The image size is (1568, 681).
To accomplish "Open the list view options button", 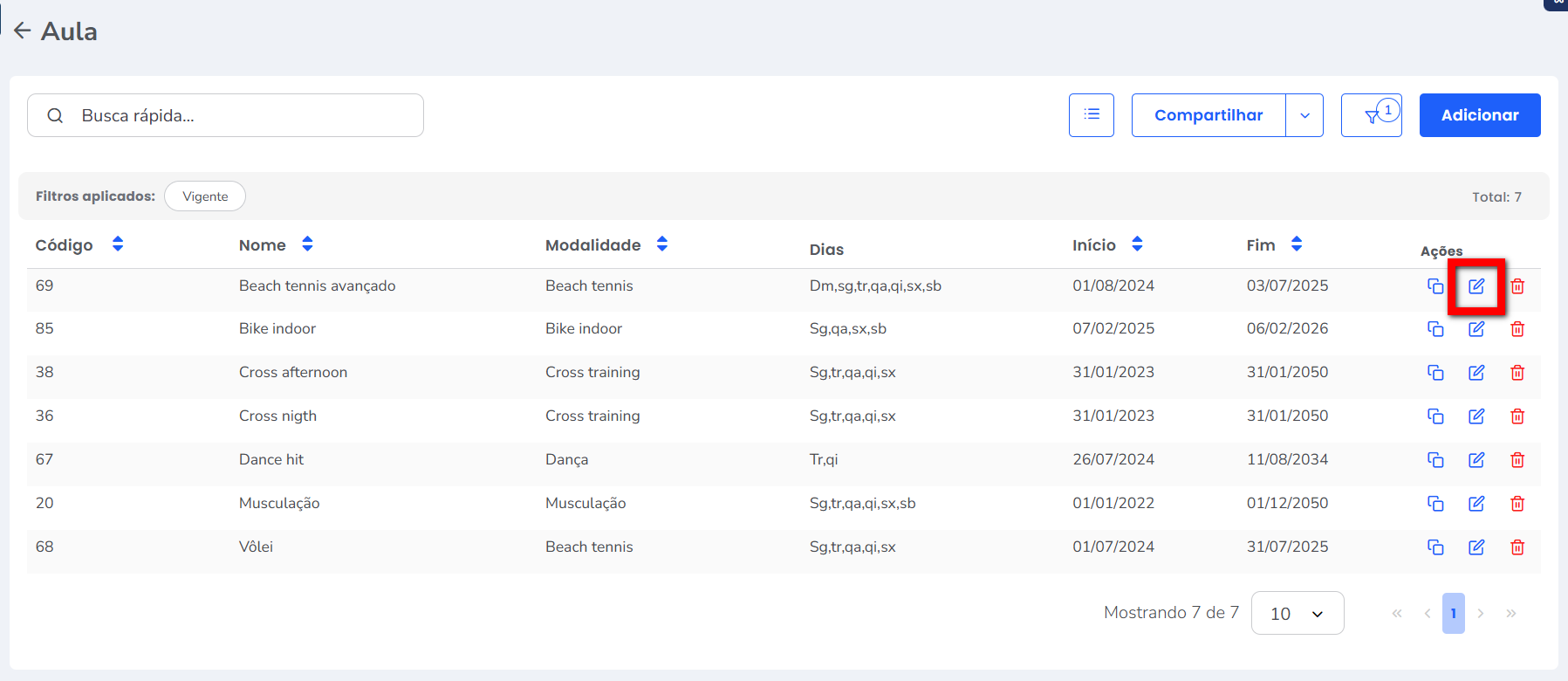I will (x=1092, y=115).
